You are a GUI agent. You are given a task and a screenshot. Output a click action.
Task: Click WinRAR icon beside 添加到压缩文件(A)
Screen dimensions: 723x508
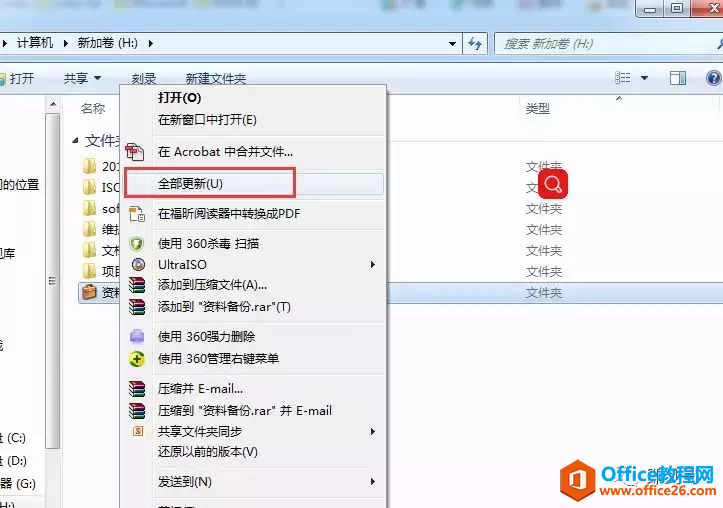(137, 285)
